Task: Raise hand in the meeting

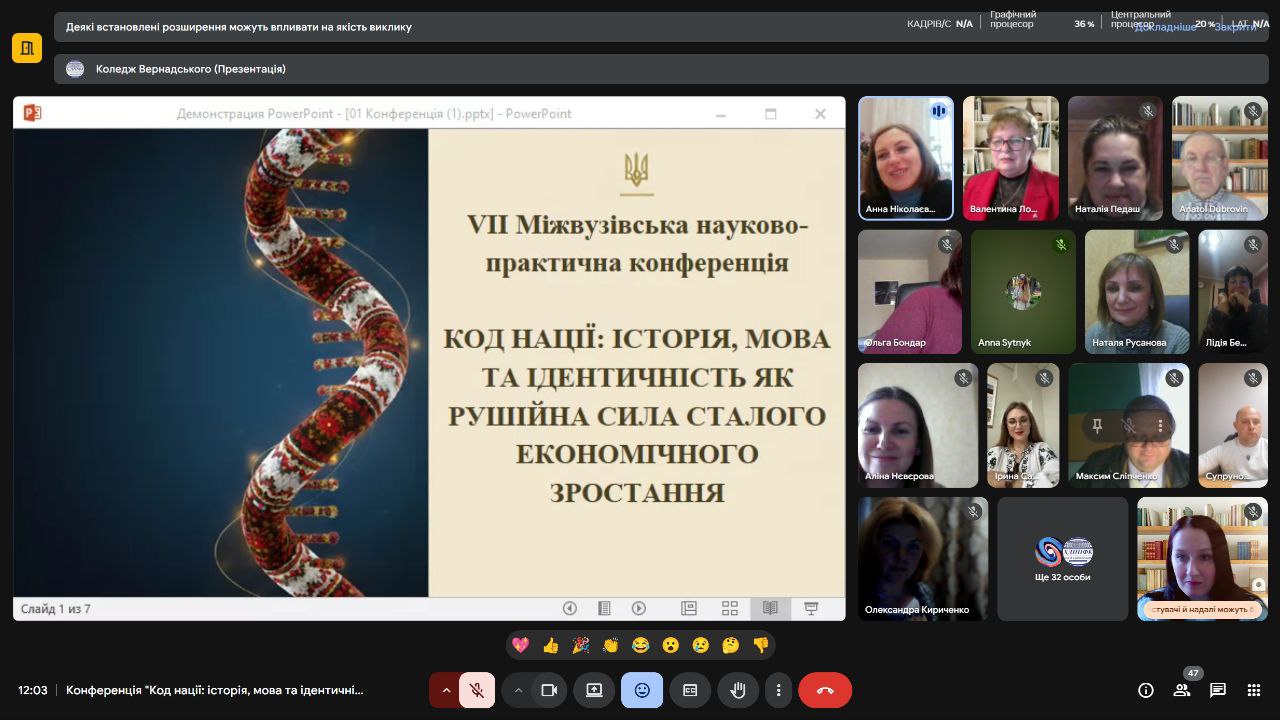Action: (738, 690)
